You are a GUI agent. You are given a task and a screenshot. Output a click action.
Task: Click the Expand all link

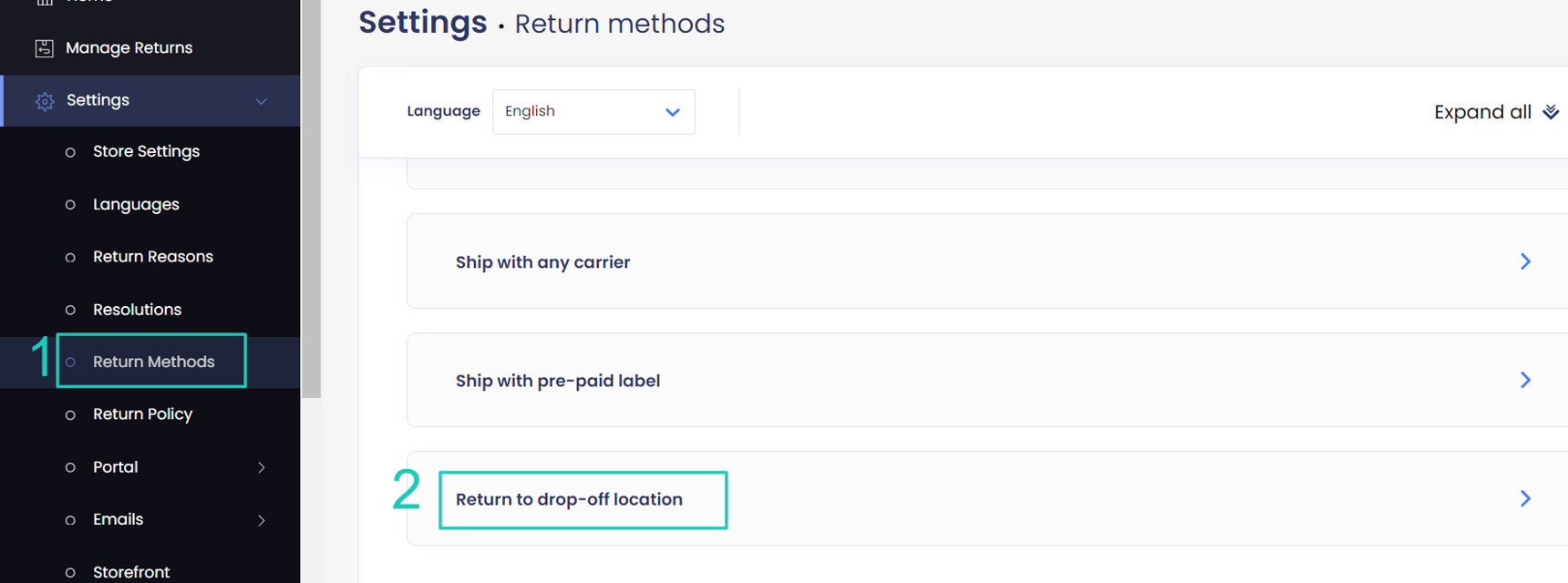pos(1482,112)
